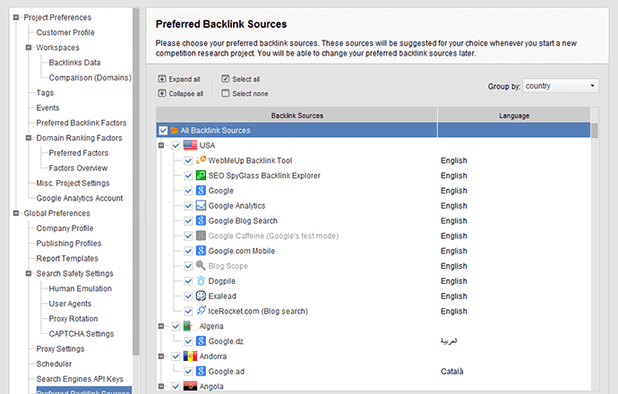Collapse the Project Preferences tree node
The width and height of the screenshot is (618, 394).
[16, 17]
